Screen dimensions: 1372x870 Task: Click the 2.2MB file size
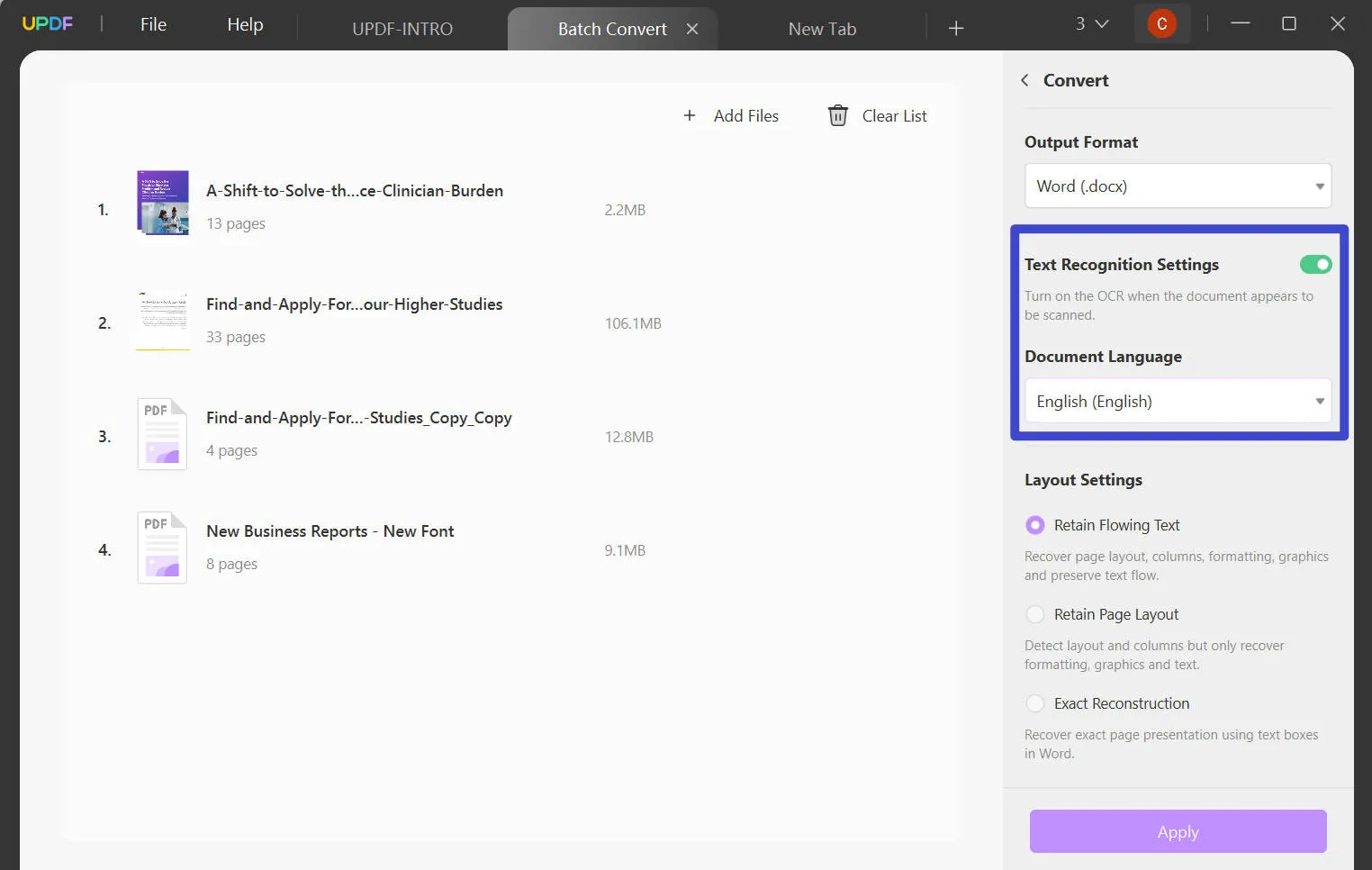click(x=625, y=210)
